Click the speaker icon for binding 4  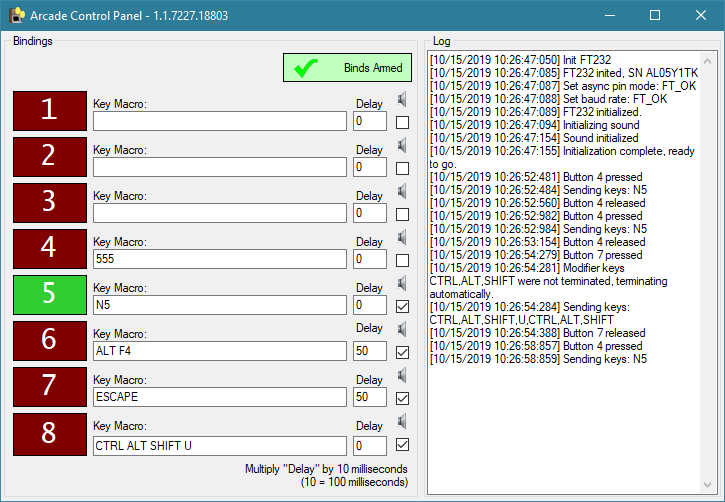pyautogui.click(x=402, y=238)
